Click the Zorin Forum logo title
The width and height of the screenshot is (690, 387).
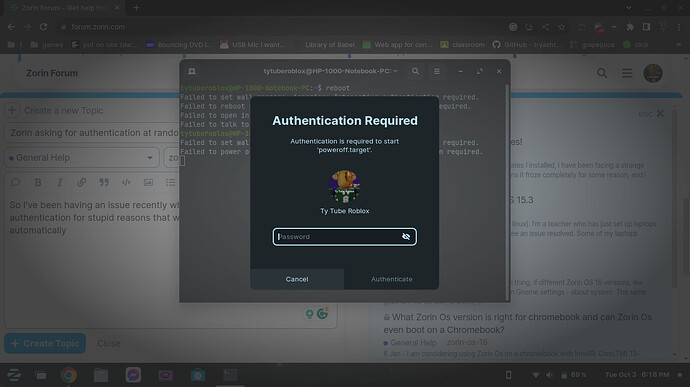52,73
